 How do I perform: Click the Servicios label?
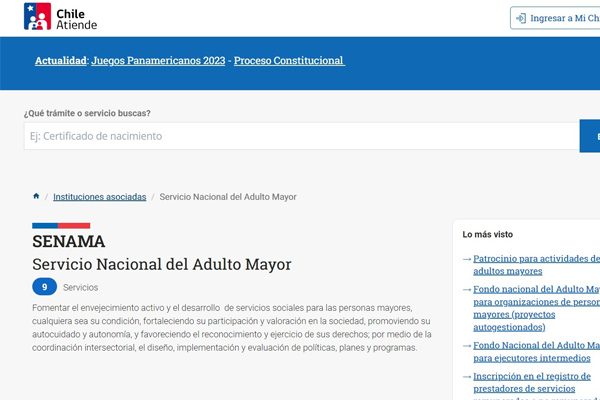pos(80,287)
